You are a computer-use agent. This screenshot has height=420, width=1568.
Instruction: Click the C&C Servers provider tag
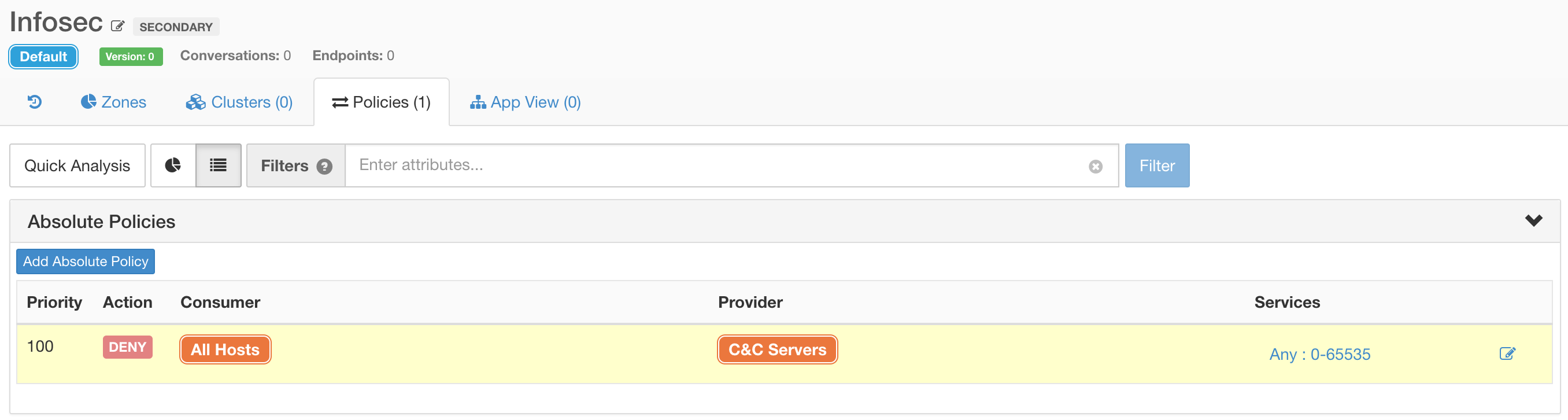pos(776,350)
